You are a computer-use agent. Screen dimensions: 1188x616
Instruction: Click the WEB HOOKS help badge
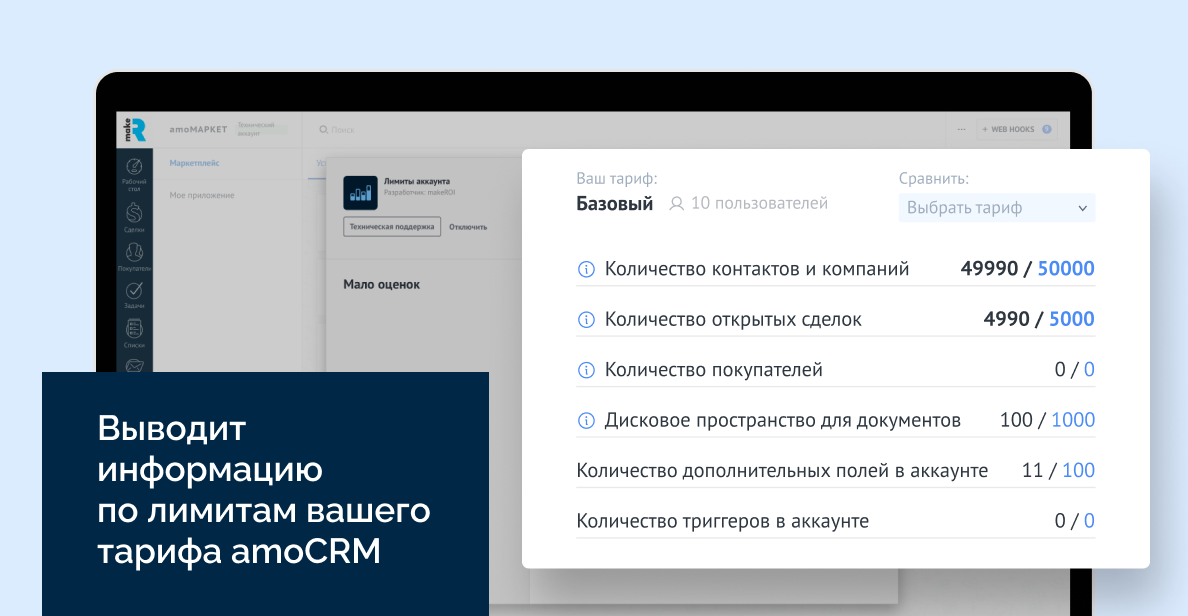[x=1047, y=130]
